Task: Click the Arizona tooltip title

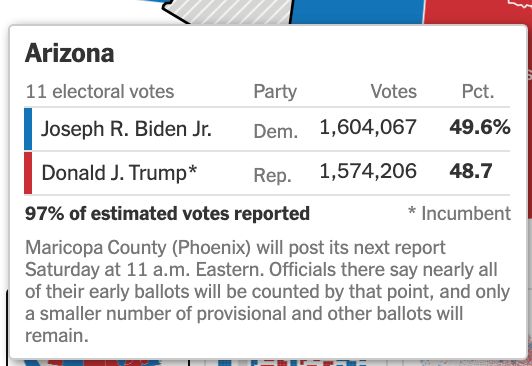Action: tap(70, 53)
